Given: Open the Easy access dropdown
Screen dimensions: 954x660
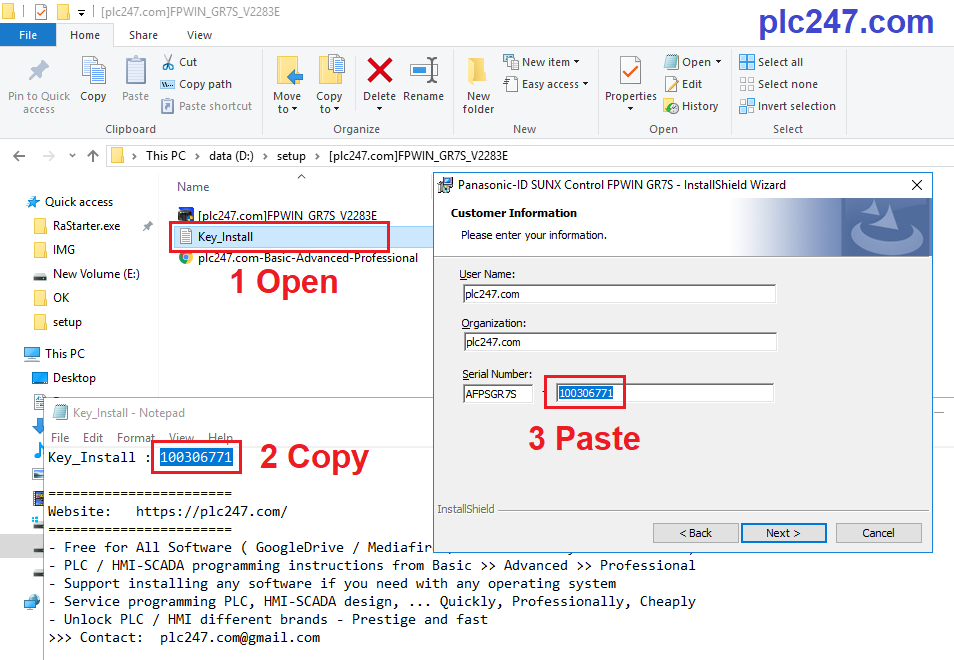Looking at the screenshot, I should click(546, 84).
